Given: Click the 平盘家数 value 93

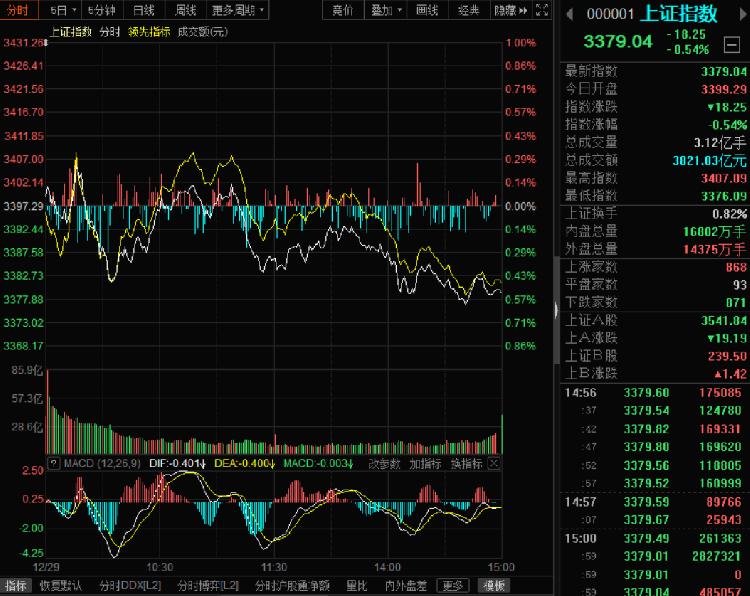Looking at the screenshot, I should pyautogui.click(x=740, y=285).
